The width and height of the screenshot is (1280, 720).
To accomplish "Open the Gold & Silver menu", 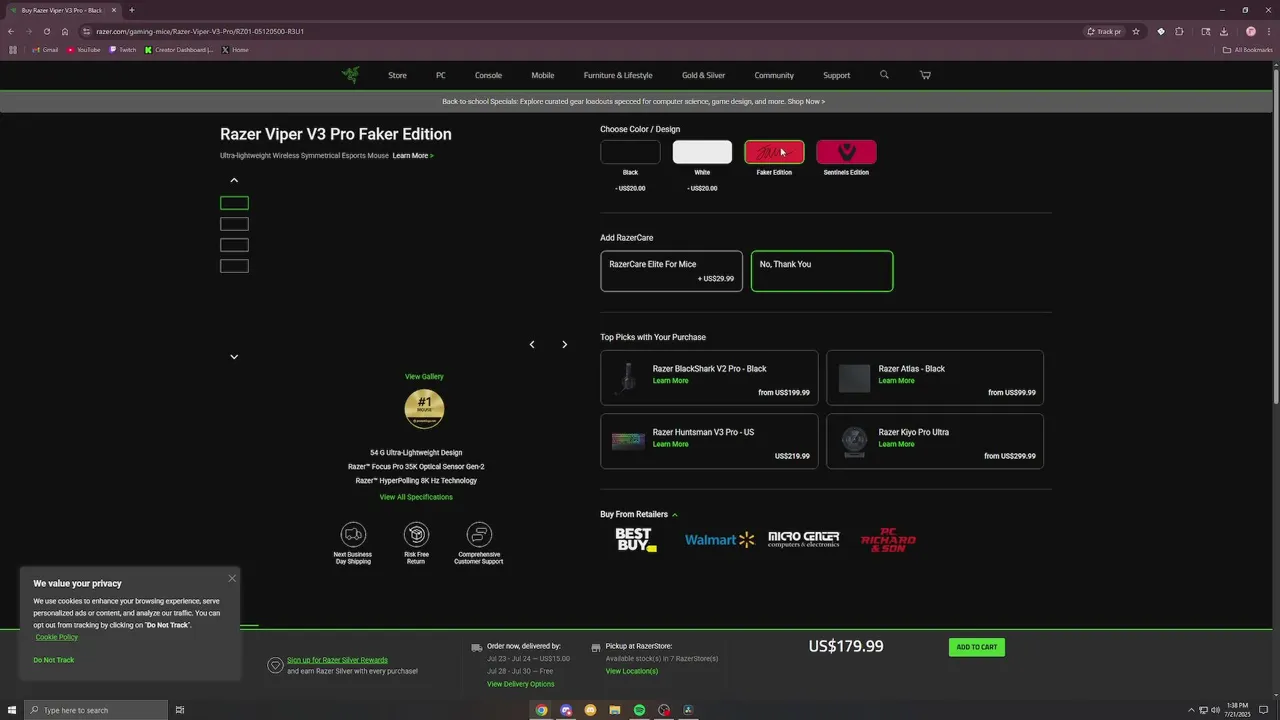I will 703,75.
